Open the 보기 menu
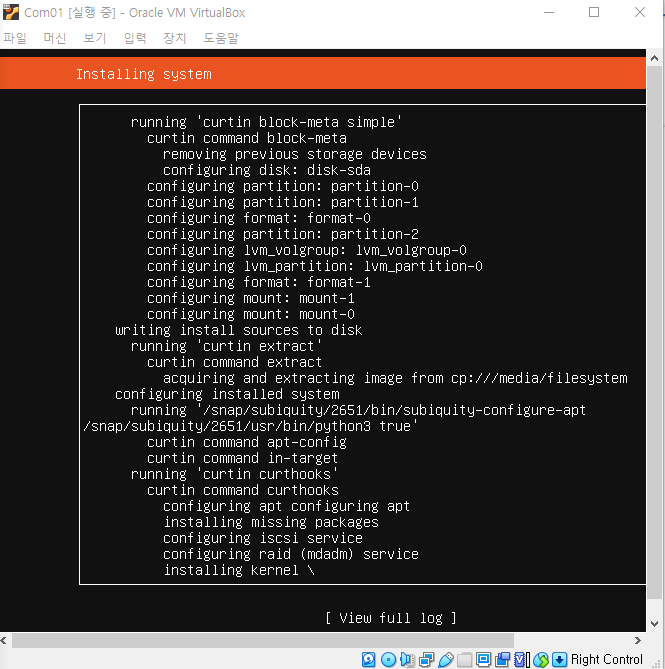 pyautogui.click(x=95, y=38)
